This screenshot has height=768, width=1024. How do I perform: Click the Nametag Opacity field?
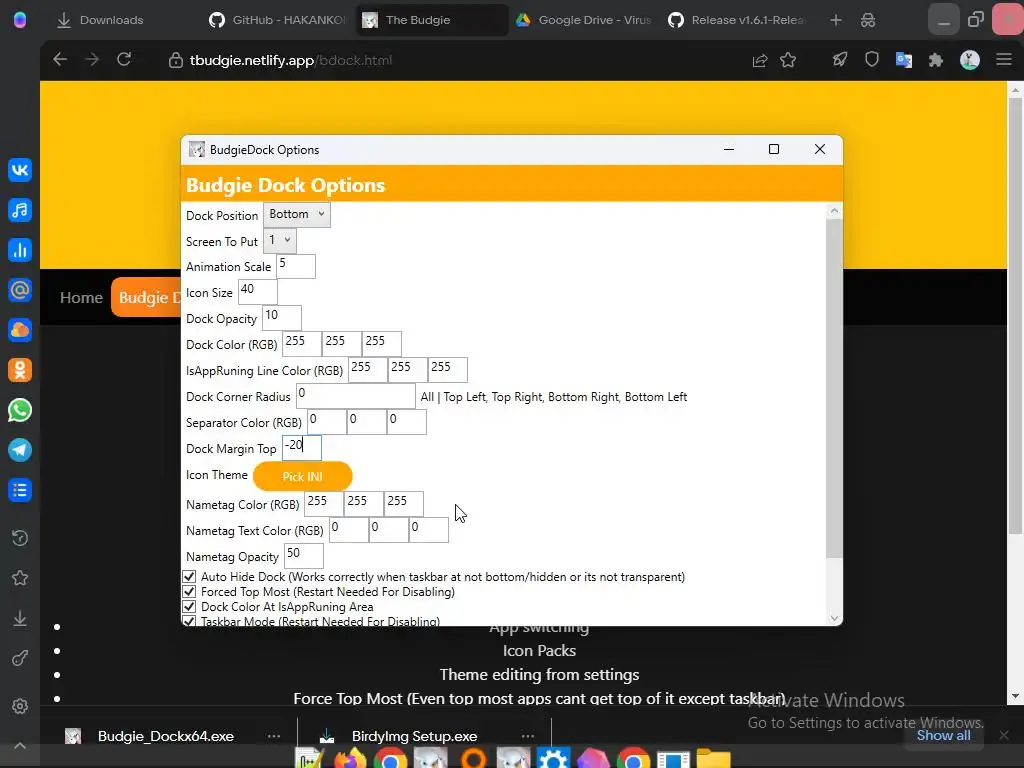pyautogui.click(x=304, y=556)
